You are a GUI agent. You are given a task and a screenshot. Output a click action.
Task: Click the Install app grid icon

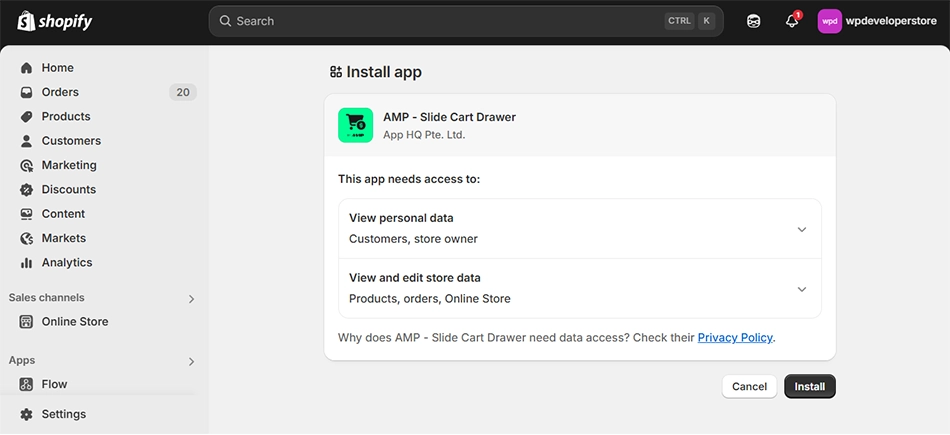point(336,72)
